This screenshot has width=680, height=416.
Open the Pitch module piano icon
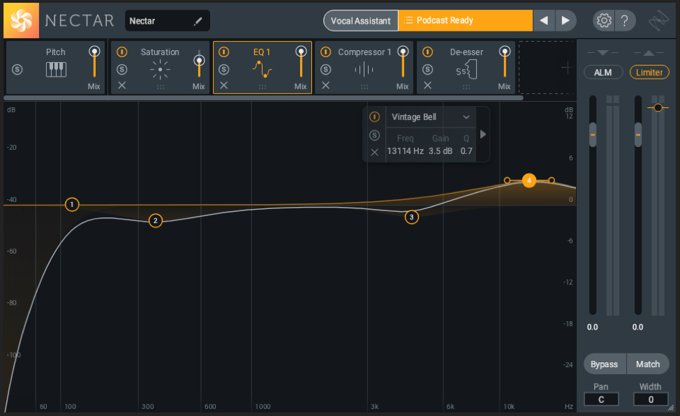(56, 69)
